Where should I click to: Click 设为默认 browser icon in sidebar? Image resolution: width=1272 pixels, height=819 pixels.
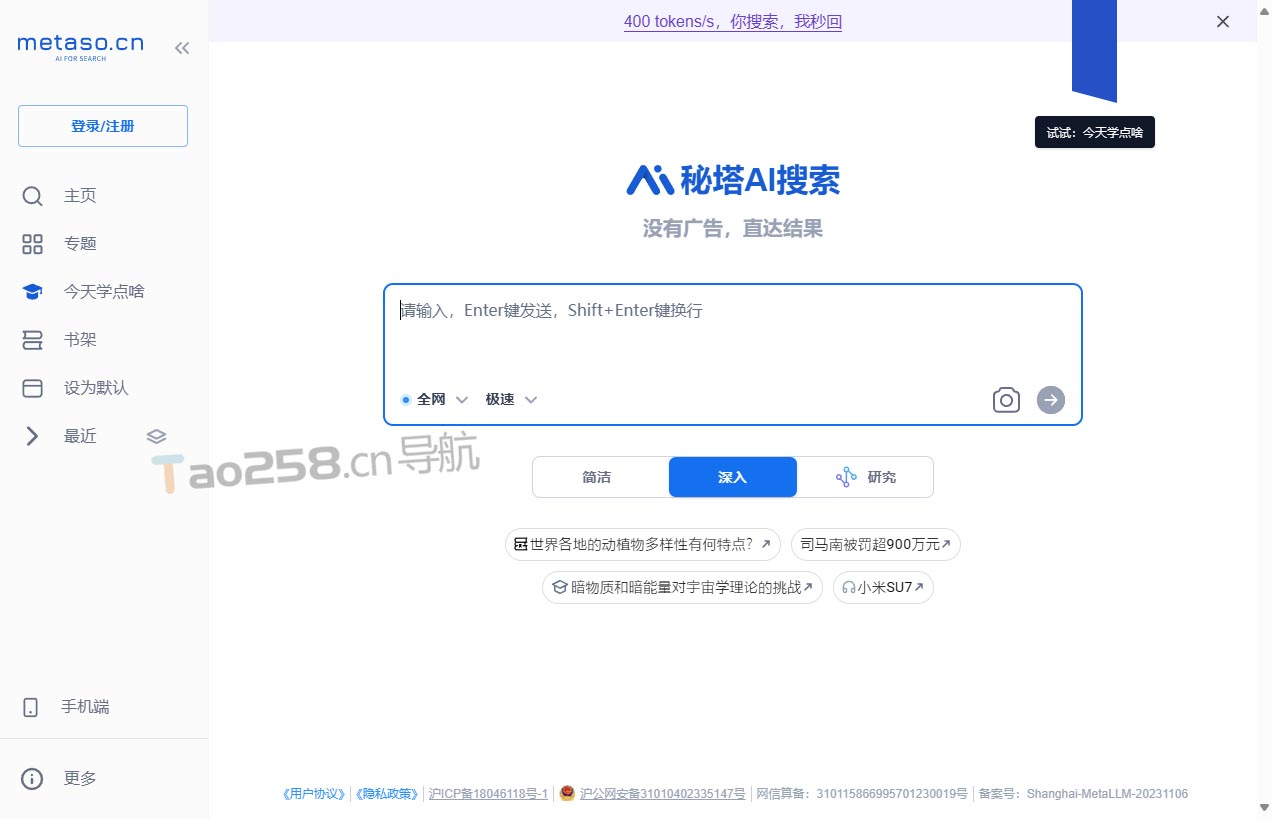click(x=33, y=388)
